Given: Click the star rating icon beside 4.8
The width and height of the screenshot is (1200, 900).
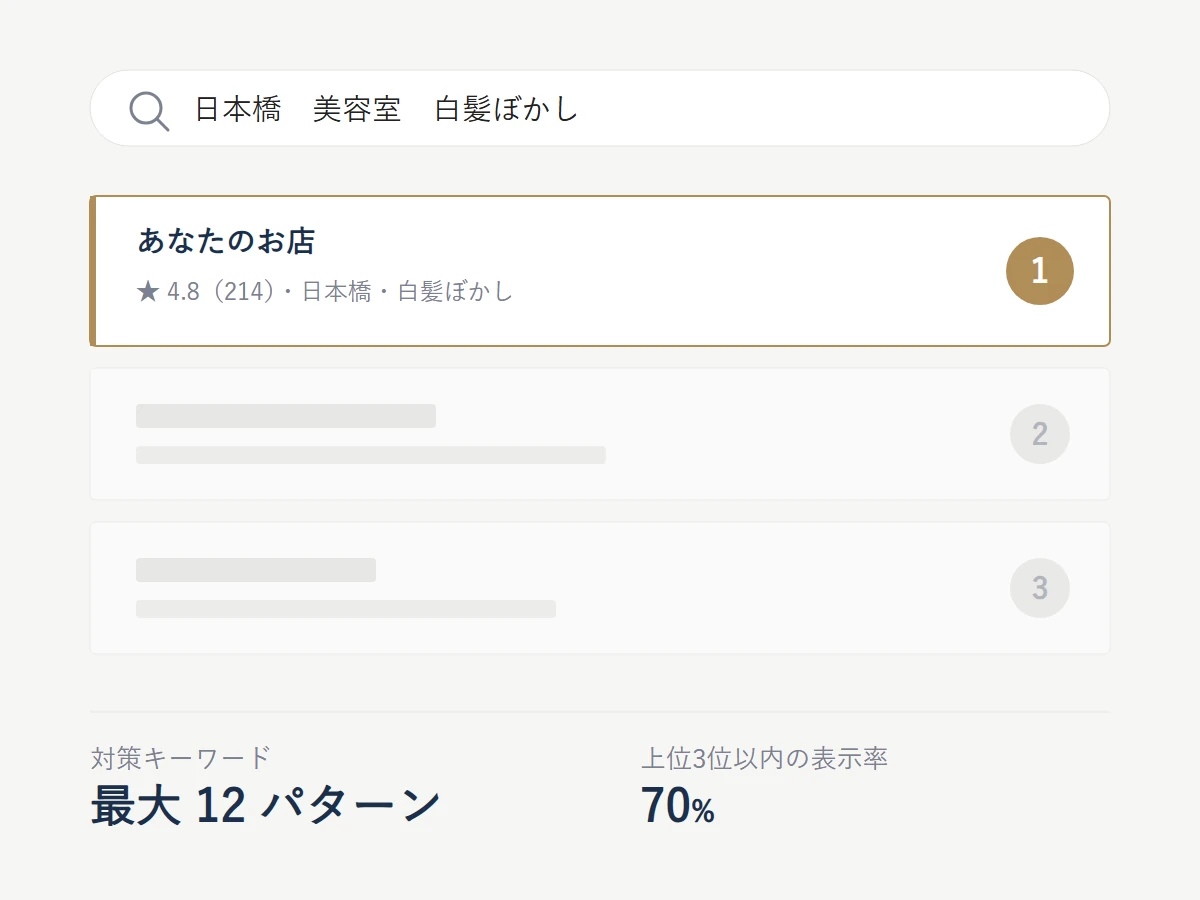Looking at the screenshot, I should pos(148,292).
